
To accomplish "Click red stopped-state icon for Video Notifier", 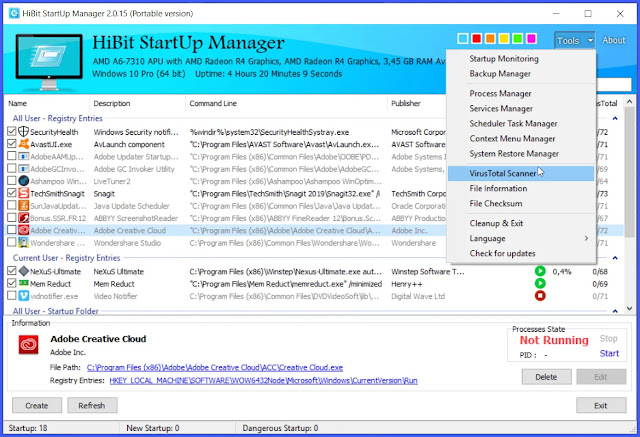I will [540, 295].
